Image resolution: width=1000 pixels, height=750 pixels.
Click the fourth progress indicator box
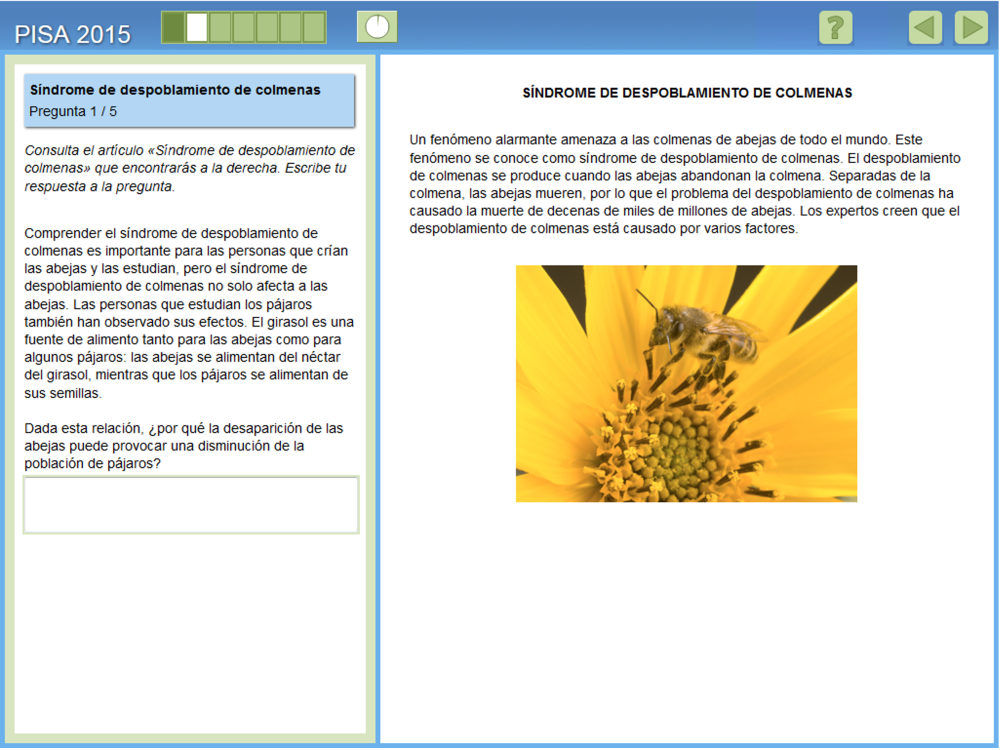tap(244, 27)
